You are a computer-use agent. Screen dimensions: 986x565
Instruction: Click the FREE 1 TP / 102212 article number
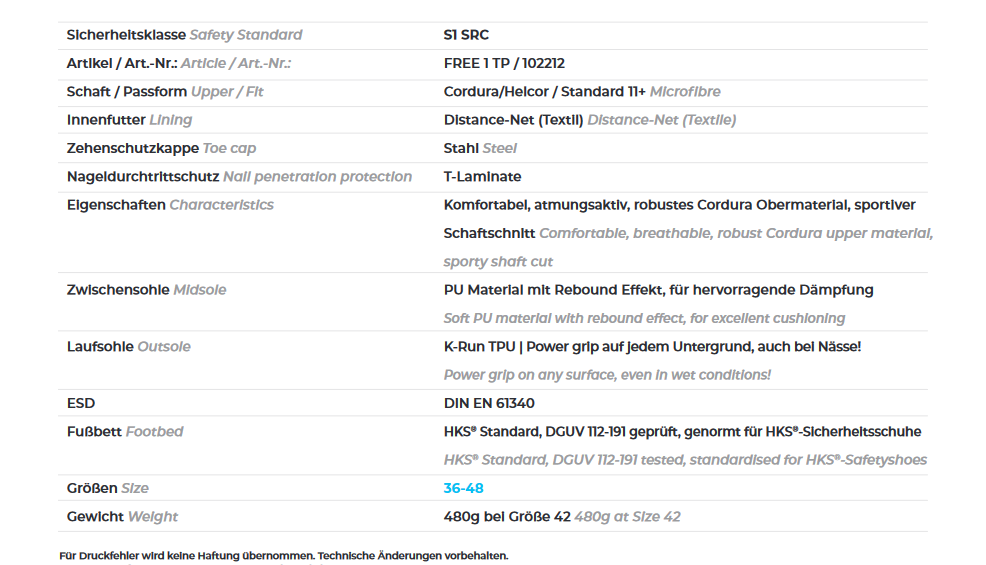[x=504, y=64]
